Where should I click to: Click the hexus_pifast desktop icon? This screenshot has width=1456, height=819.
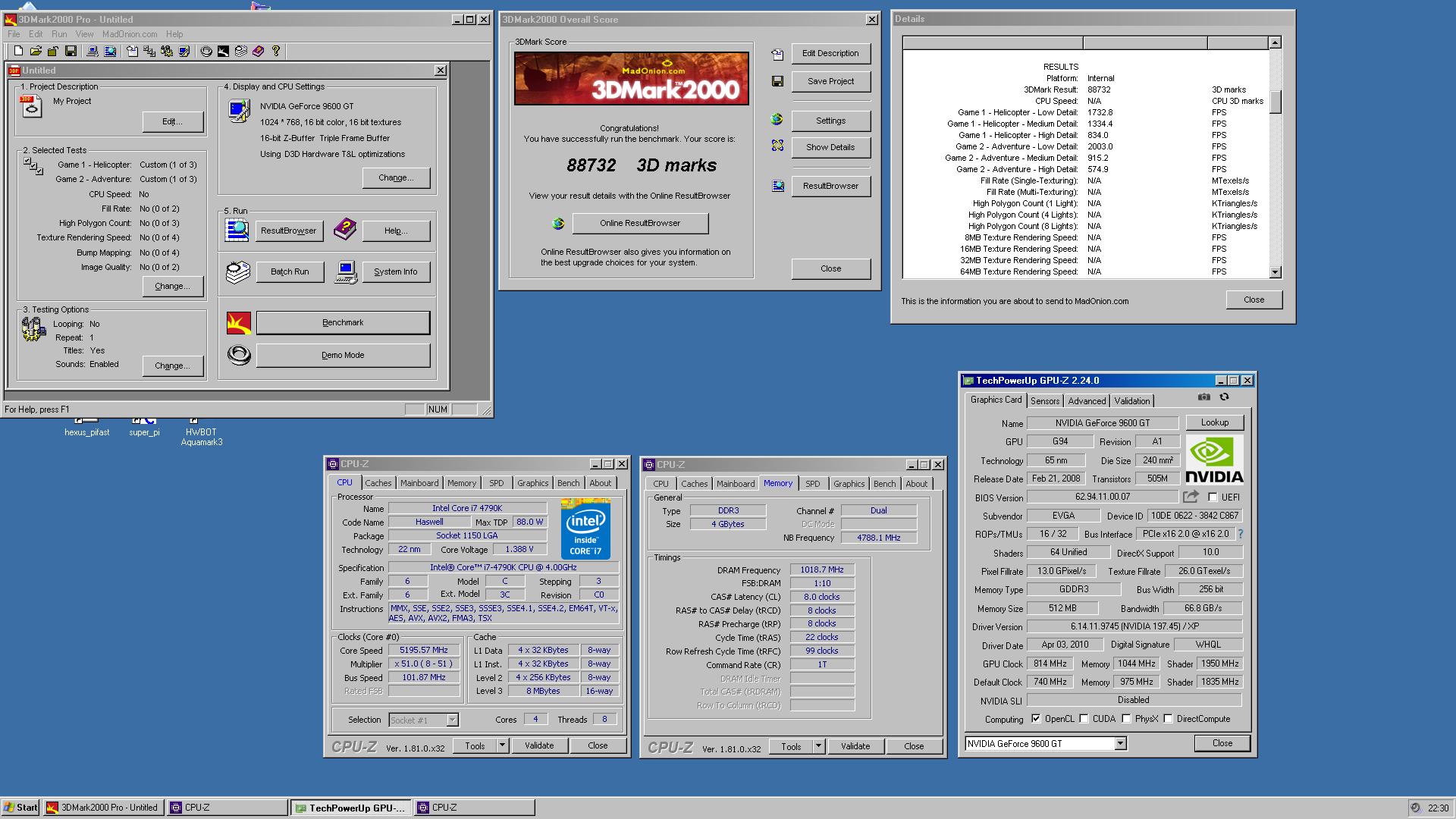point(86,427)
